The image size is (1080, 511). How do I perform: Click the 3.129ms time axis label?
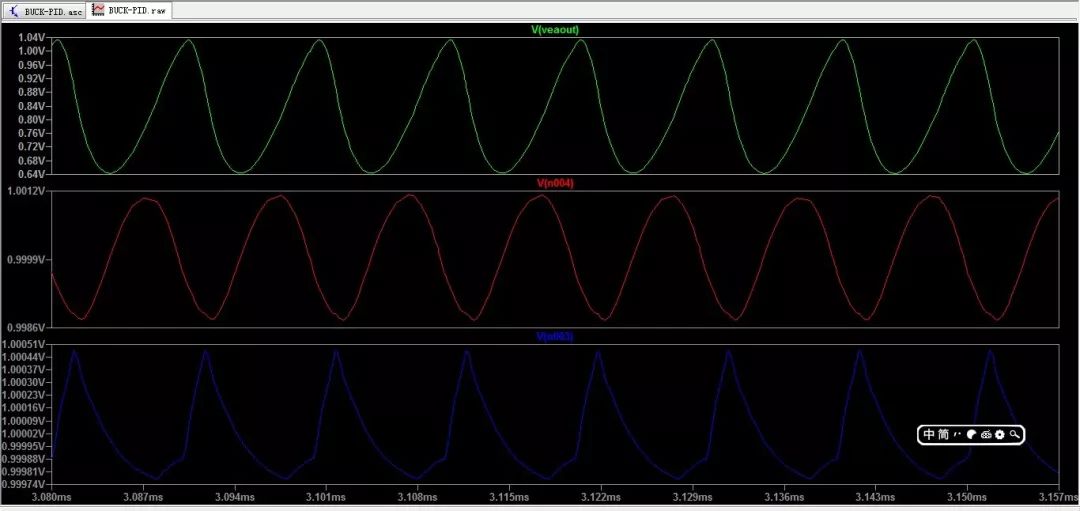click(x=692, y=497)
